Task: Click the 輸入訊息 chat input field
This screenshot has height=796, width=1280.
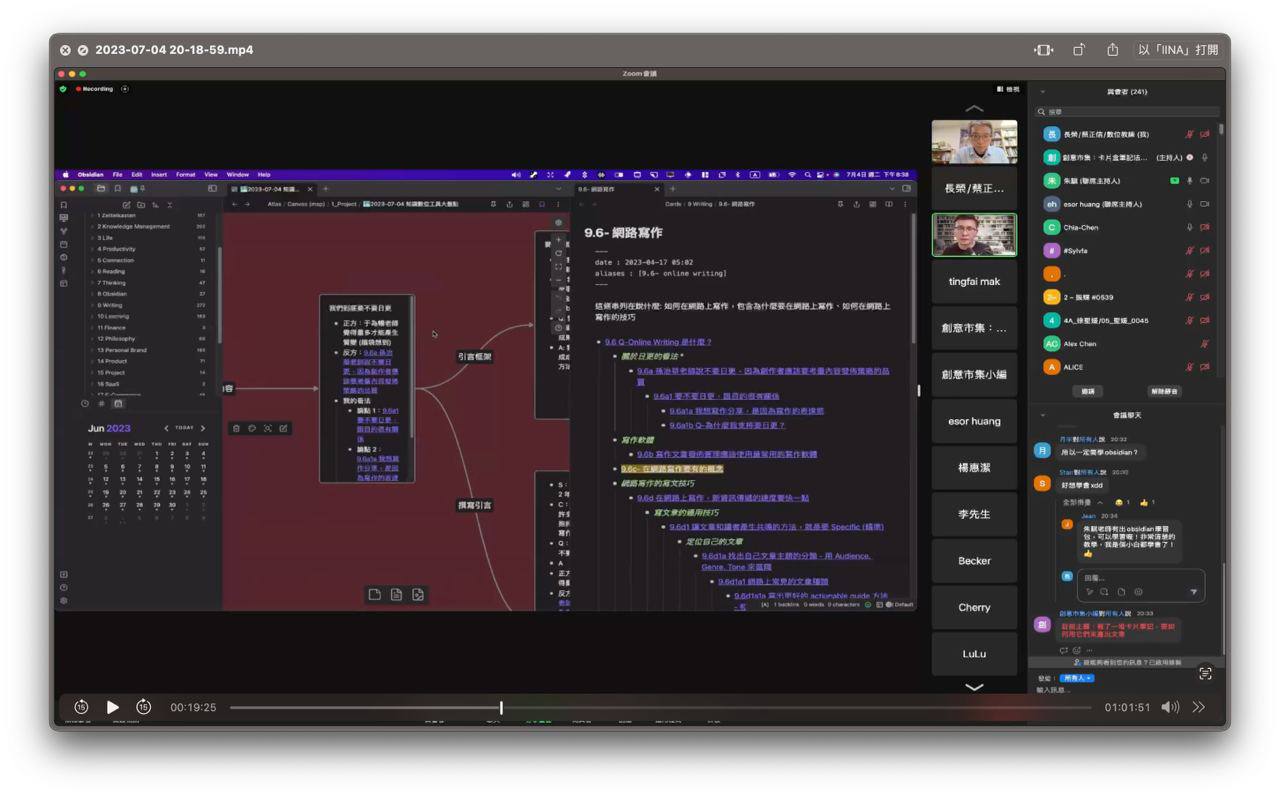Action: coord(1127,690)
